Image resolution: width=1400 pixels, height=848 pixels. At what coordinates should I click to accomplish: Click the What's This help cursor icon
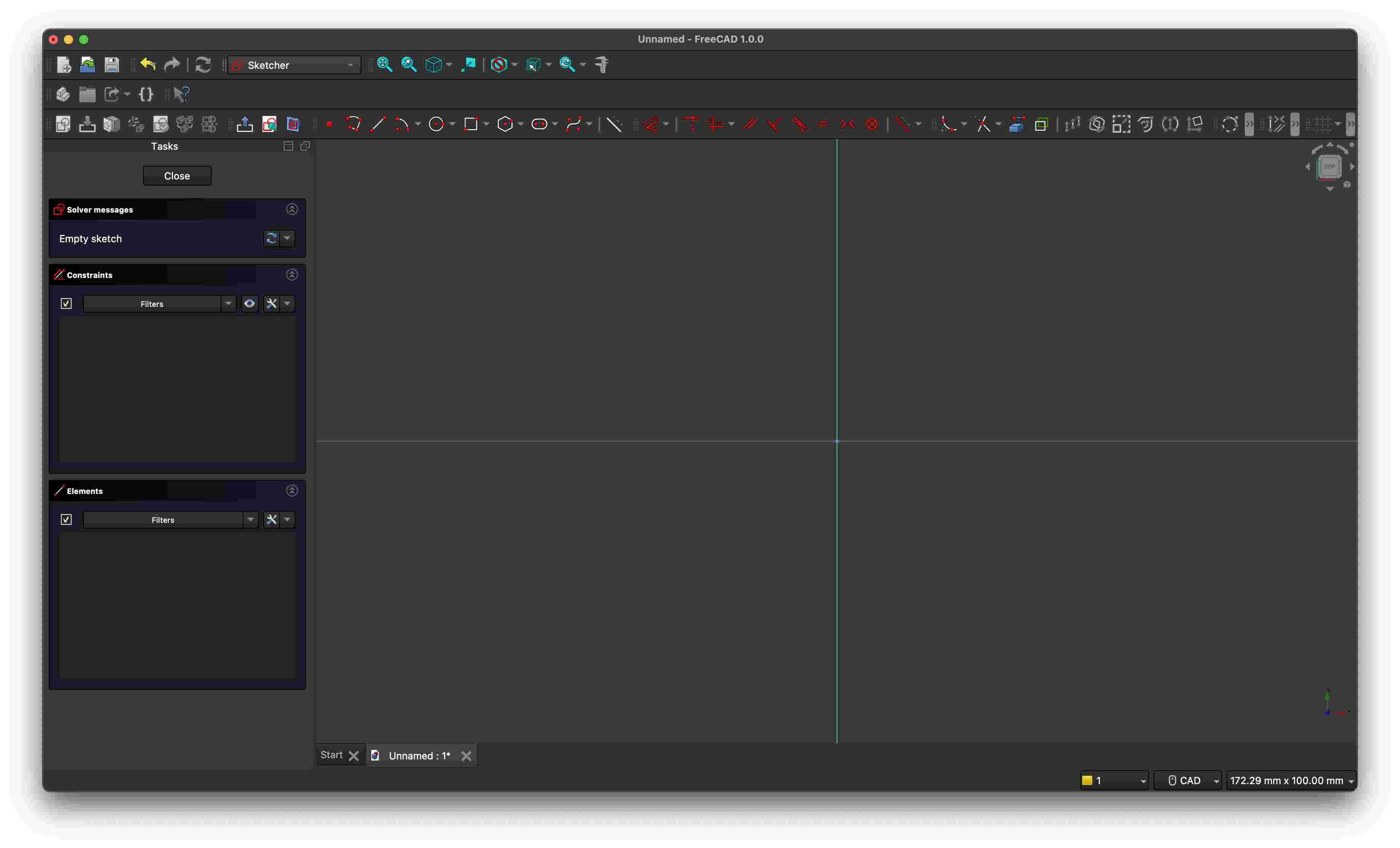tap(181, 94)
